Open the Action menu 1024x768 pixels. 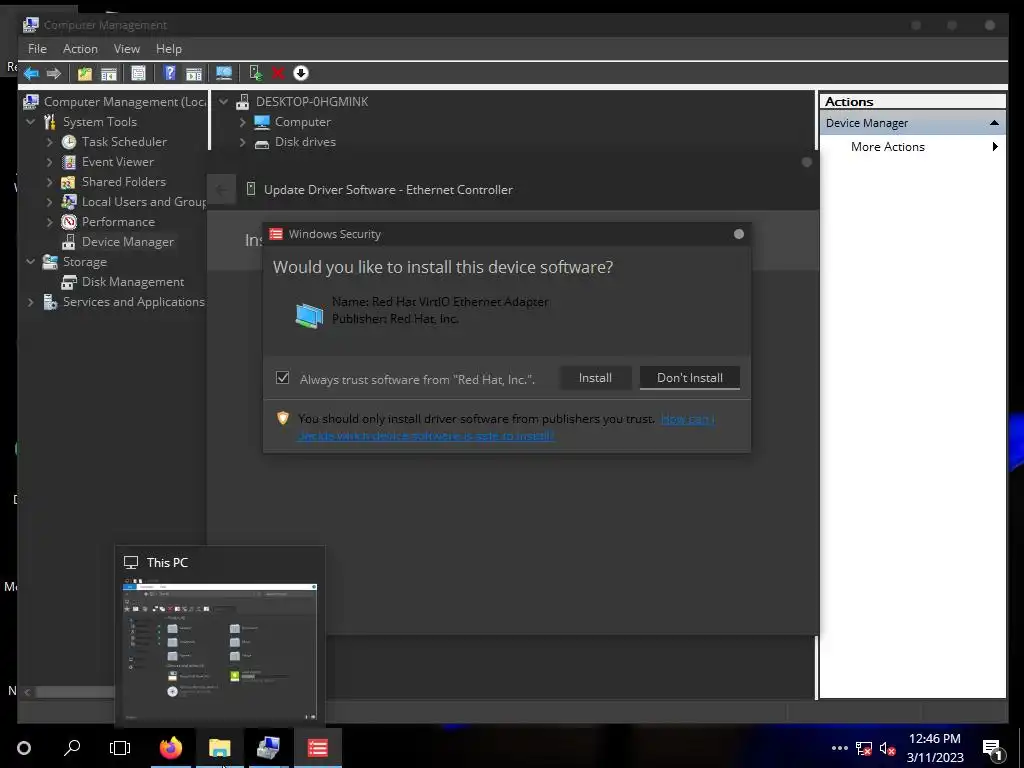pos(80,49)
